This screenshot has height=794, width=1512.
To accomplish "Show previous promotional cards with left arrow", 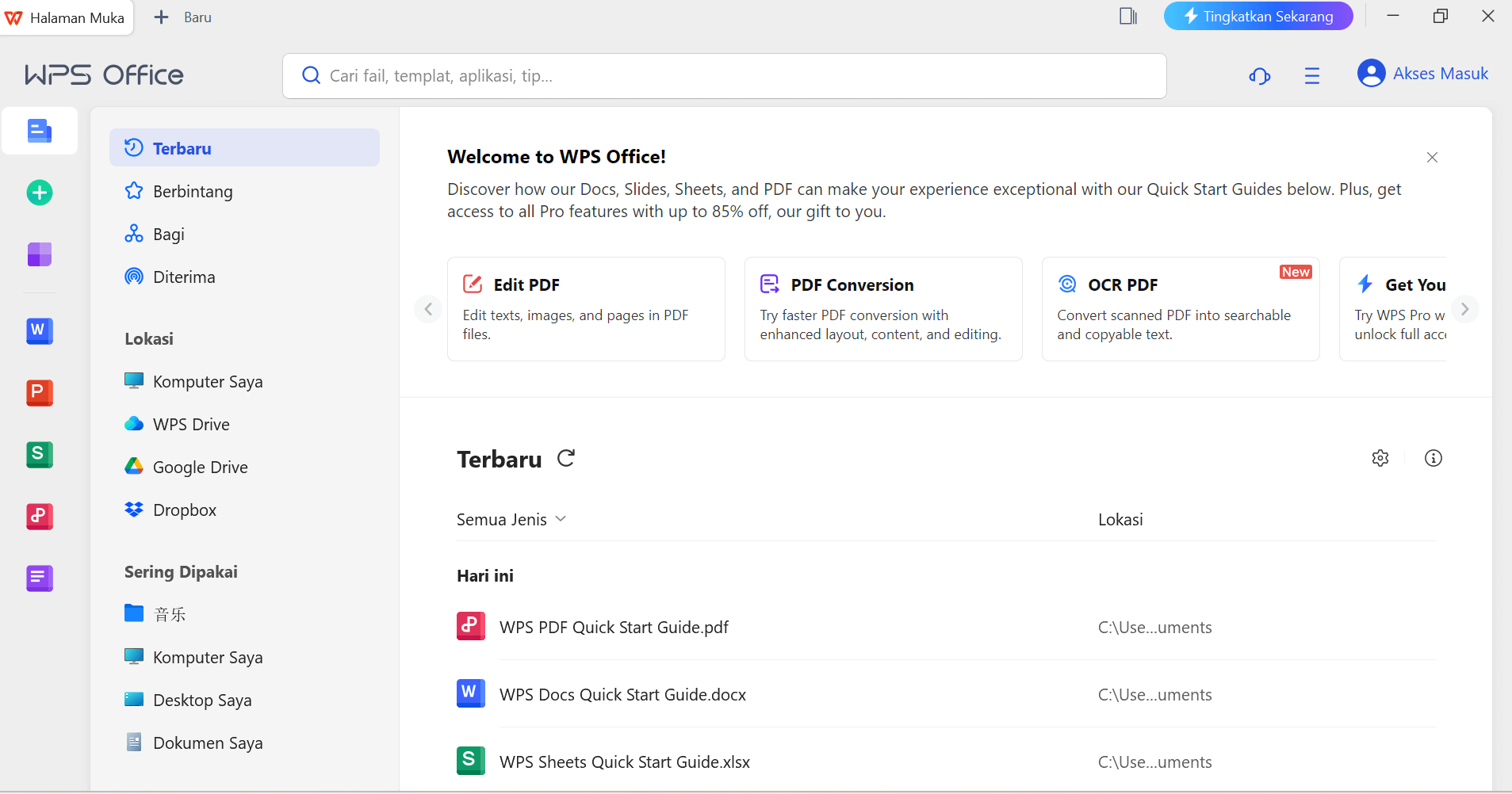I will point(427,309).
